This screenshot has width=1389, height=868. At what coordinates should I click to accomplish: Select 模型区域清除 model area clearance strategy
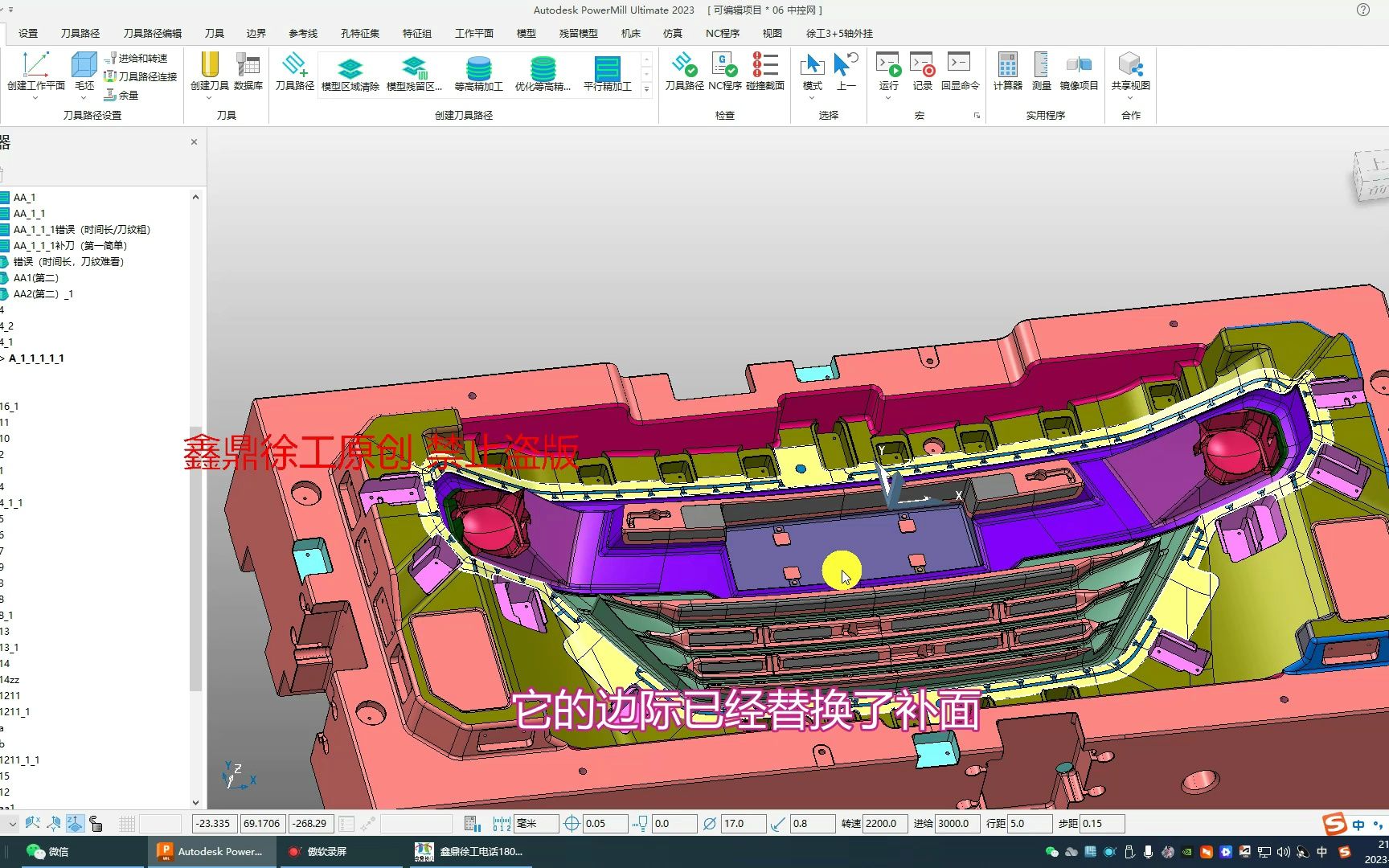(x=350, y=73)
